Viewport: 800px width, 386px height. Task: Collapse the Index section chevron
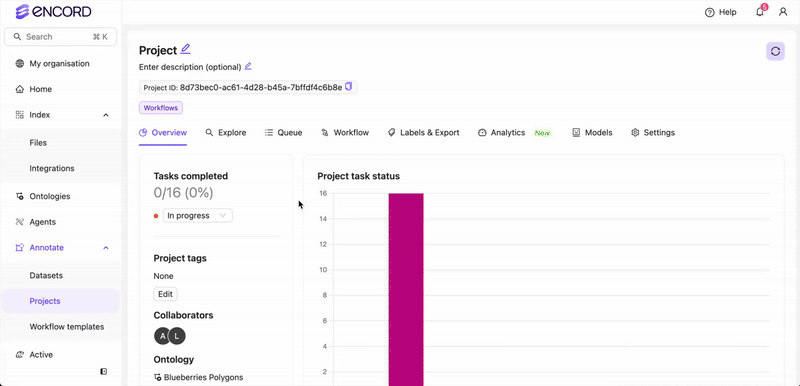coord(106,115)
